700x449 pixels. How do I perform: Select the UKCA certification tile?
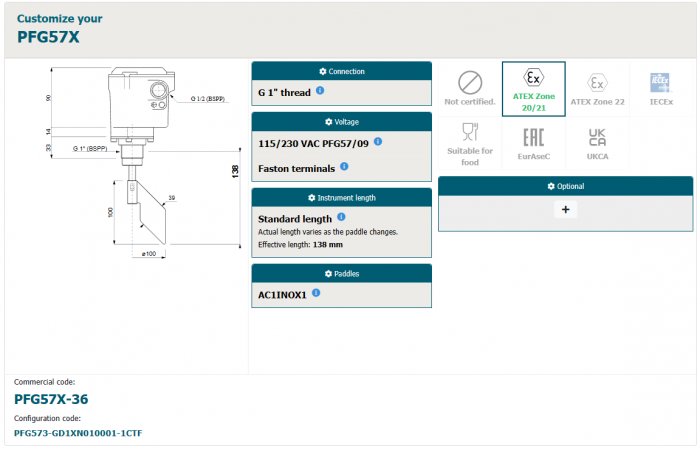597,142
